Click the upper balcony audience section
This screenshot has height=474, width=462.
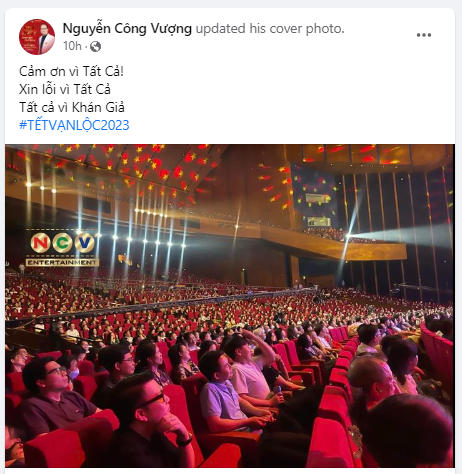[320, 232]
